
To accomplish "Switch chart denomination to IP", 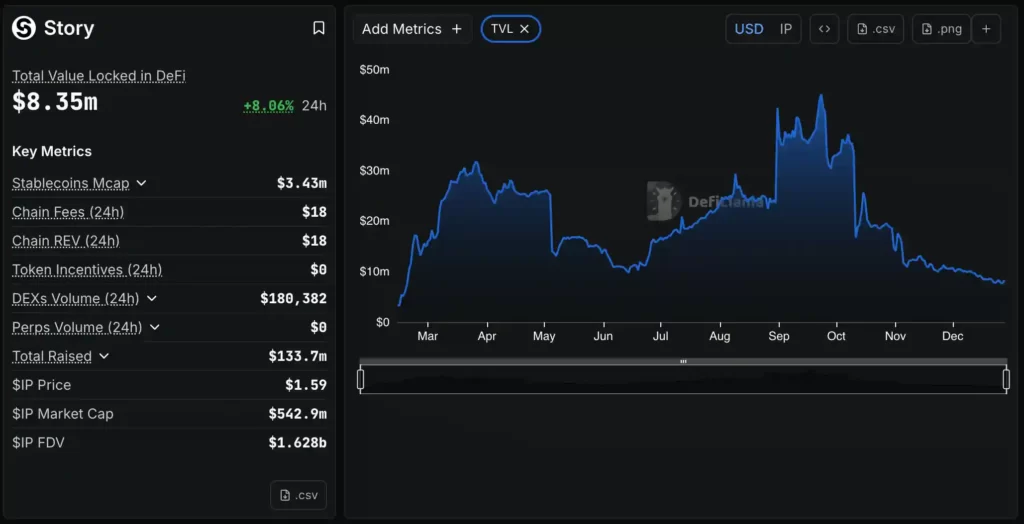I will click(786, 29).
